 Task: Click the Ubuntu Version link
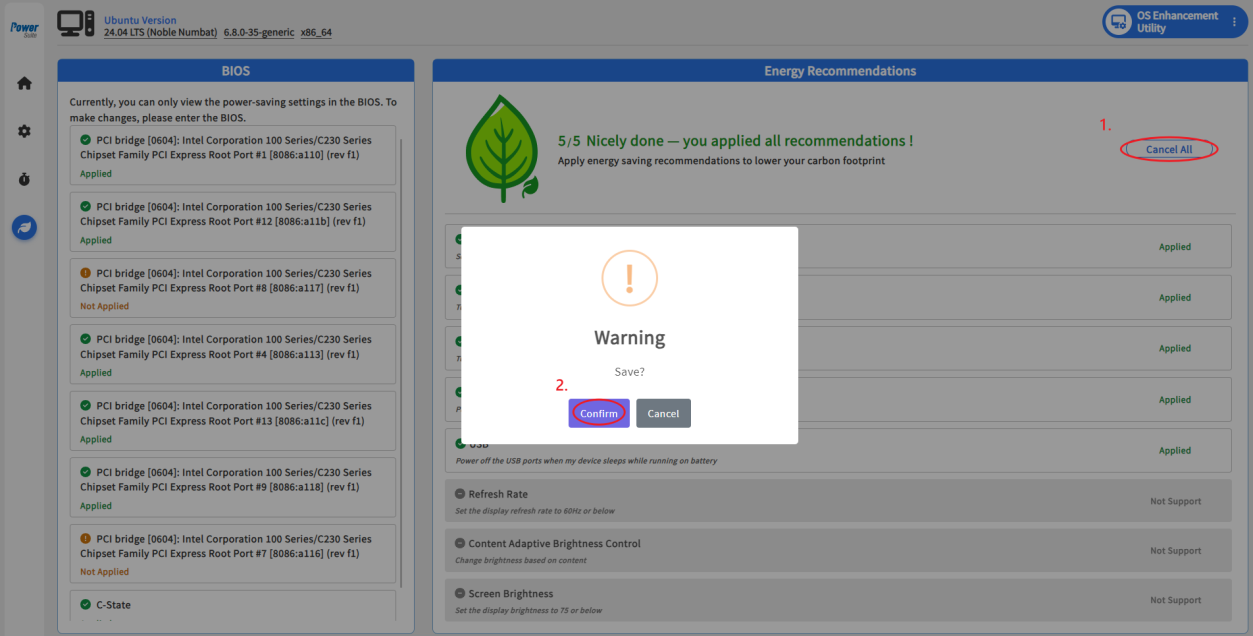pyautogui.click(x=140, y=20)
